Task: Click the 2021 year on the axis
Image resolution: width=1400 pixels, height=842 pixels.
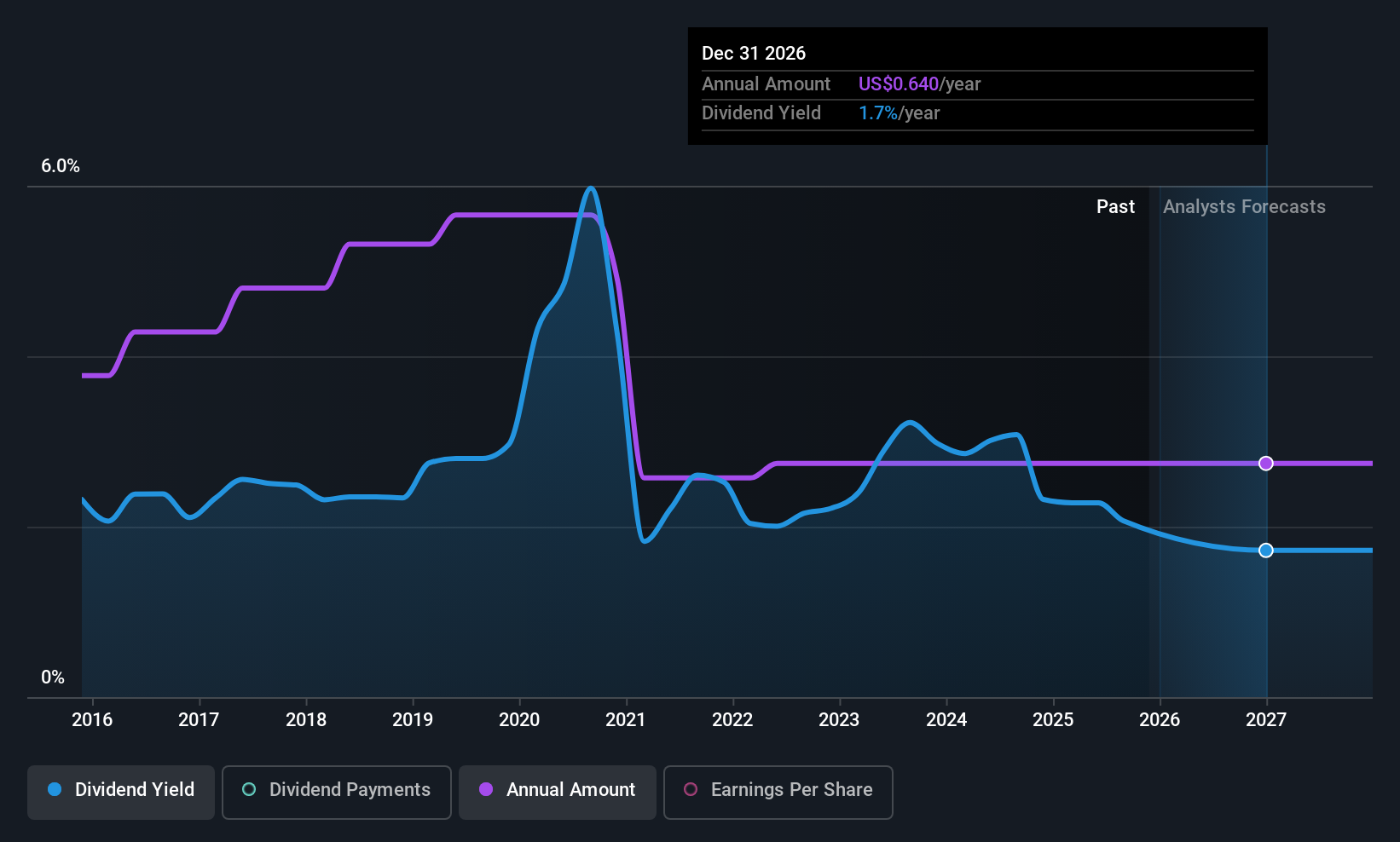Action: 626,720
